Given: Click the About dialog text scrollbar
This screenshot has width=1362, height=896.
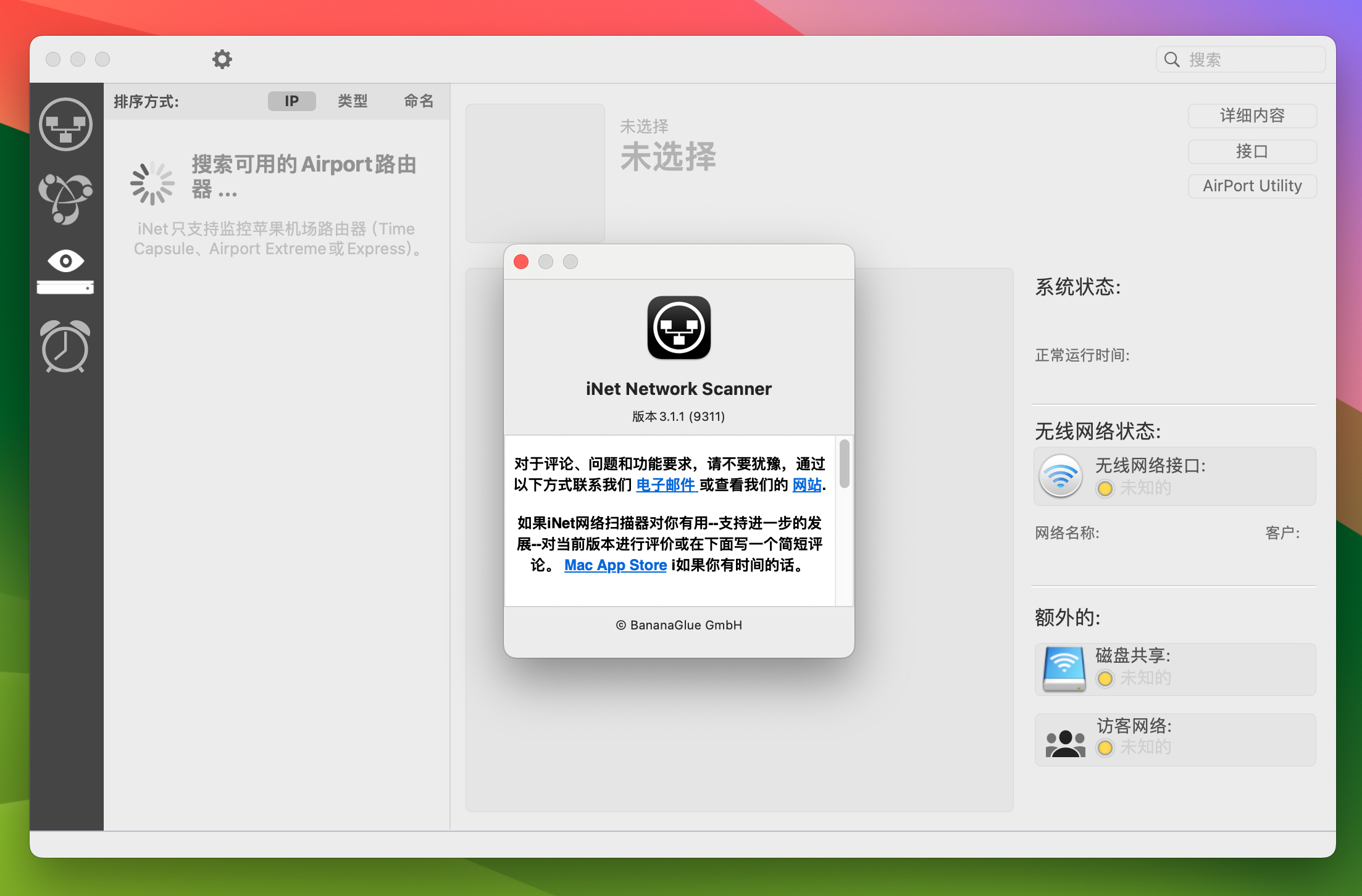Looking at the screenshot, I should click(x=845, y=463).
